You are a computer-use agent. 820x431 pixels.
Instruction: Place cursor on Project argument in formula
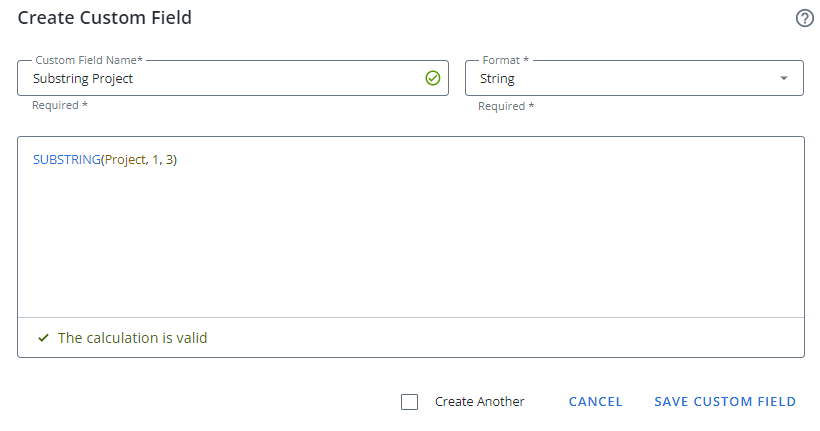125,160
